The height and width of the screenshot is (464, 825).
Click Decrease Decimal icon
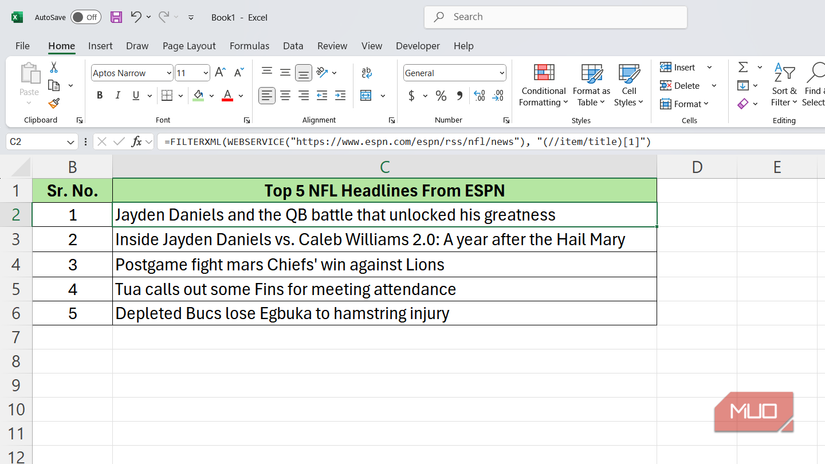(498, 96)
